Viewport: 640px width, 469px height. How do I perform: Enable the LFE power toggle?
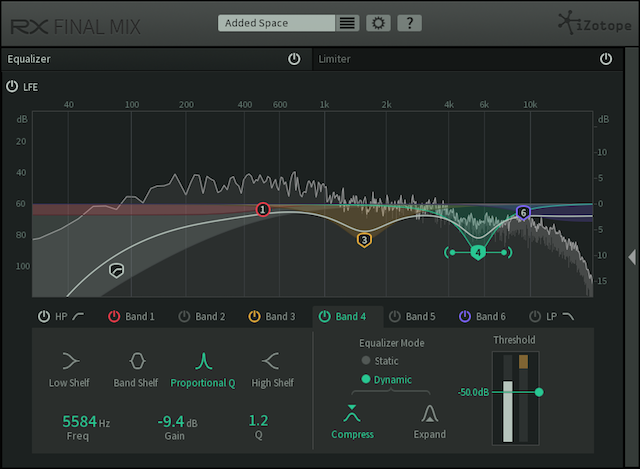[x=12, y=86]
